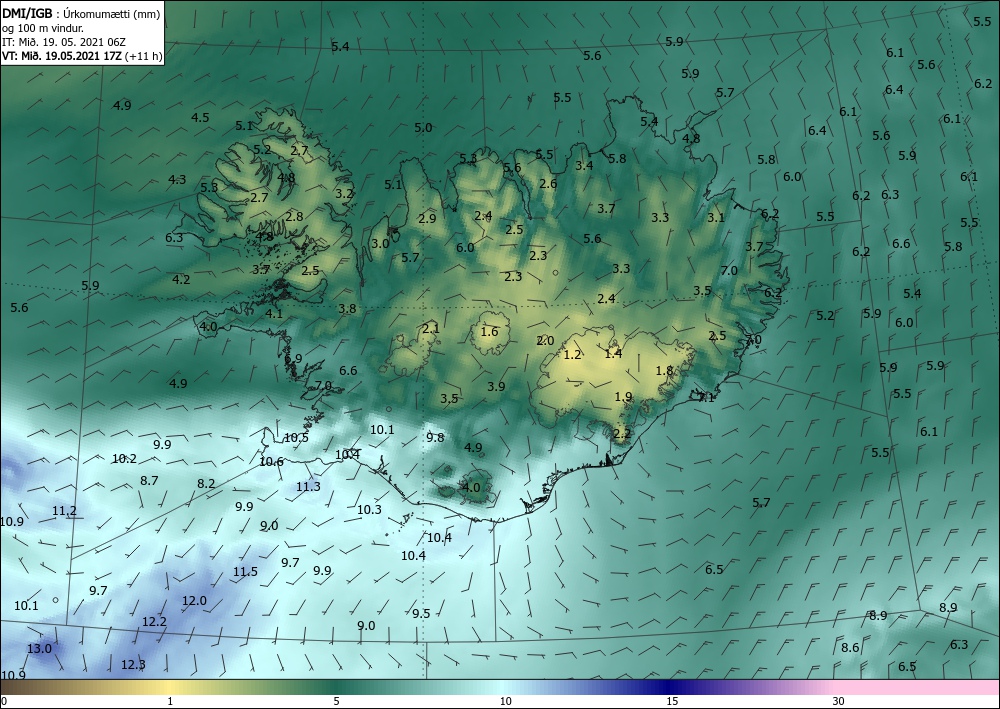Click the "og 100 m vindur." subtitle line

(x=43, y=27)
